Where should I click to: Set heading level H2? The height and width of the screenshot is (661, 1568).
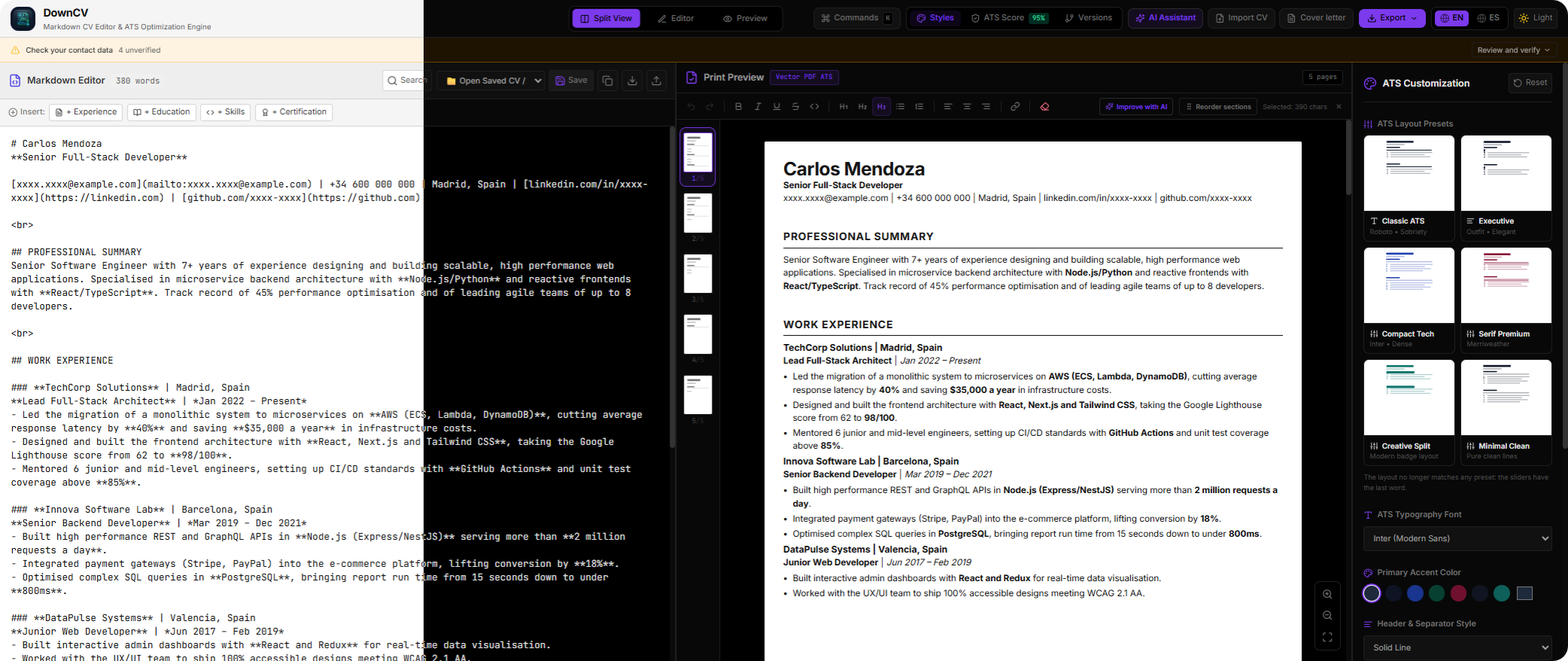click(x=862, y=107)
